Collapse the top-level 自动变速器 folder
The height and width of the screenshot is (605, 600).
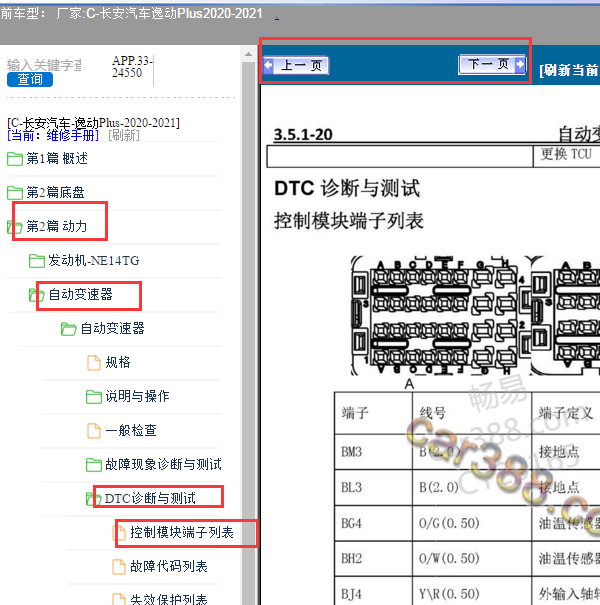[x=80, y=295]
